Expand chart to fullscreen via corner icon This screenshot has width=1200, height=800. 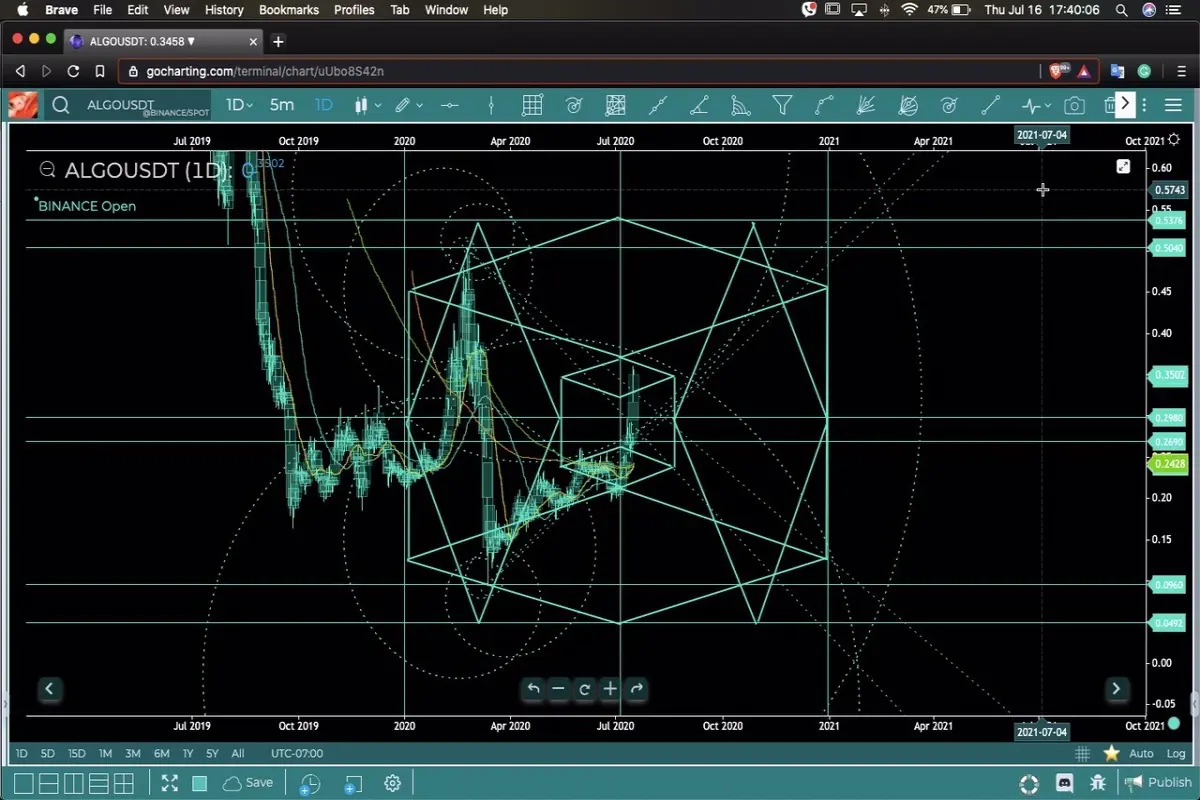(1123, 167)
